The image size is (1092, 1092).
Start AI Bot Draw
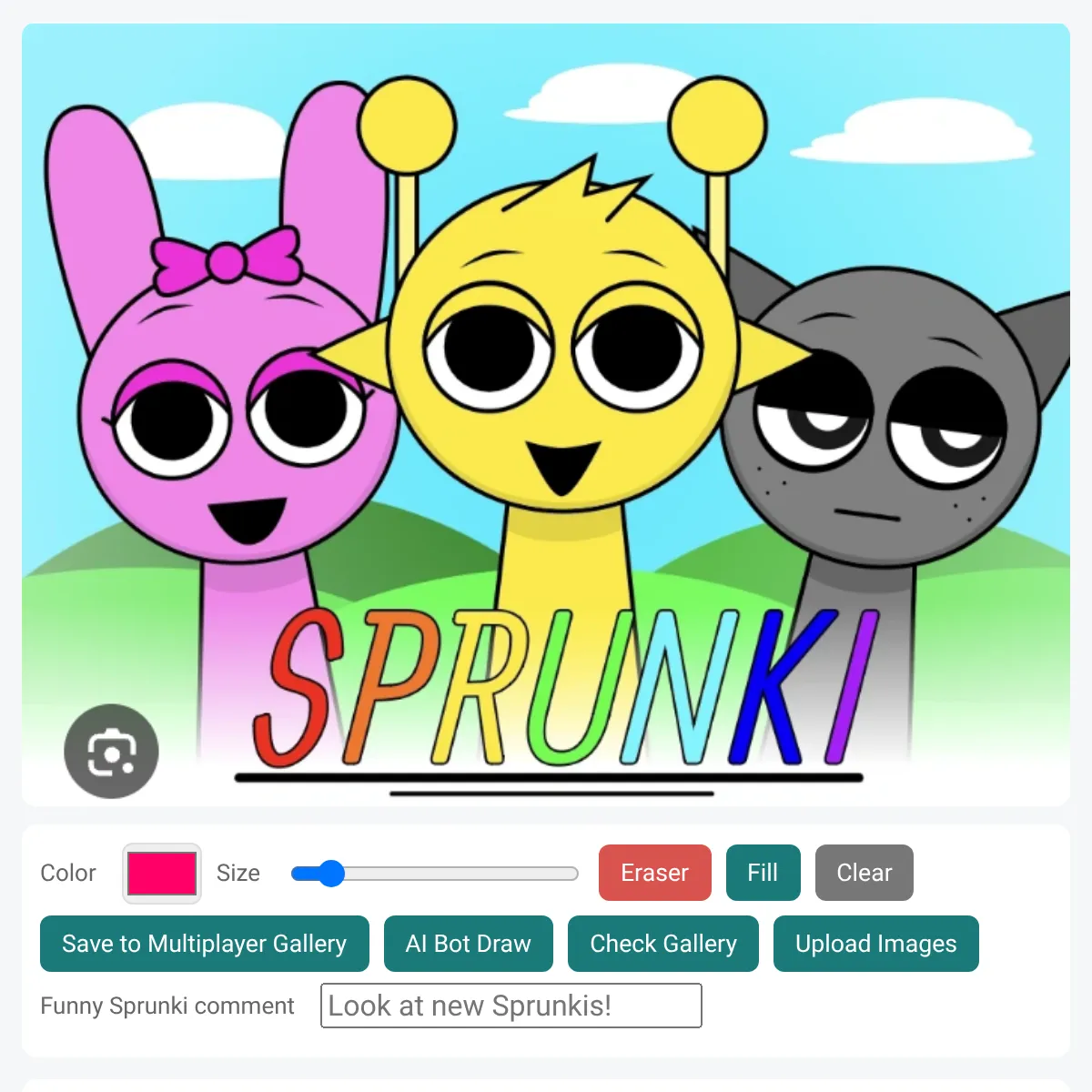coord(468,944)
